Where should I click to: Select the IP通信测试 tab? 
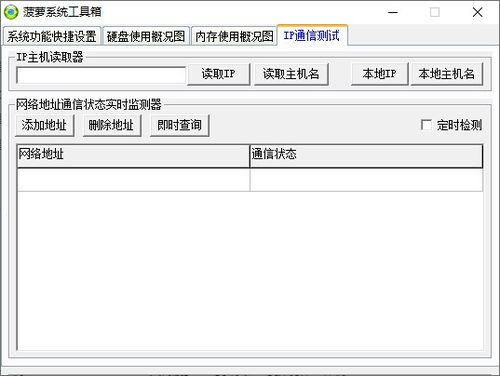point(312,35)
